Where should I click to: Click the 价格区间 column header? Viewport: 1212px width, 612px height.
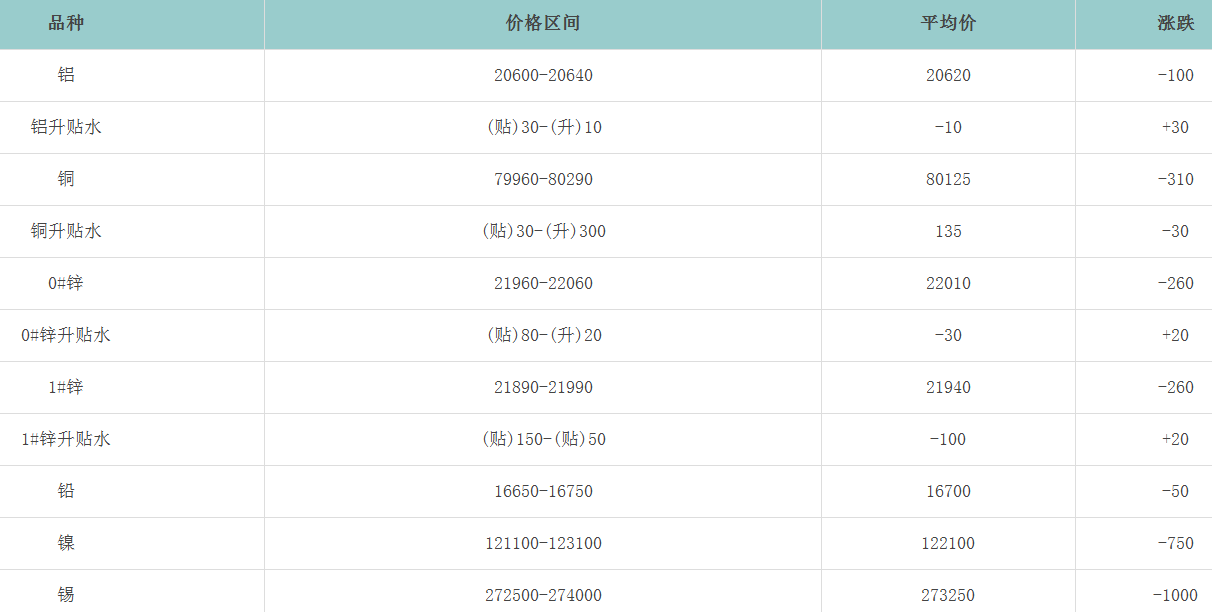543,23
